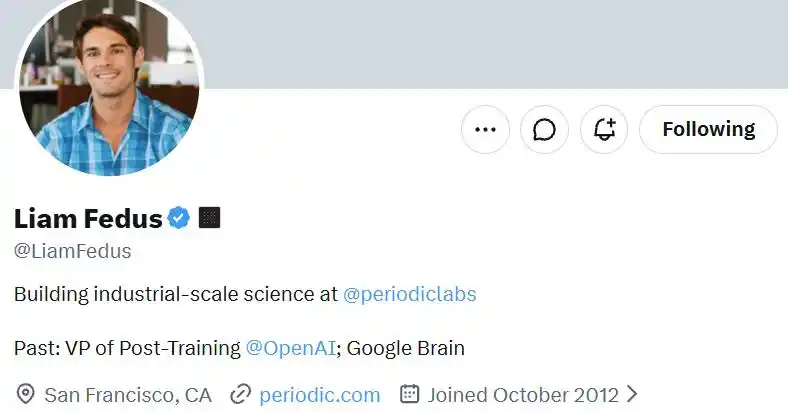Visit the periodic.com website link
The height and width of the screenshot is (412, 788).
click(x=320, y=395)
